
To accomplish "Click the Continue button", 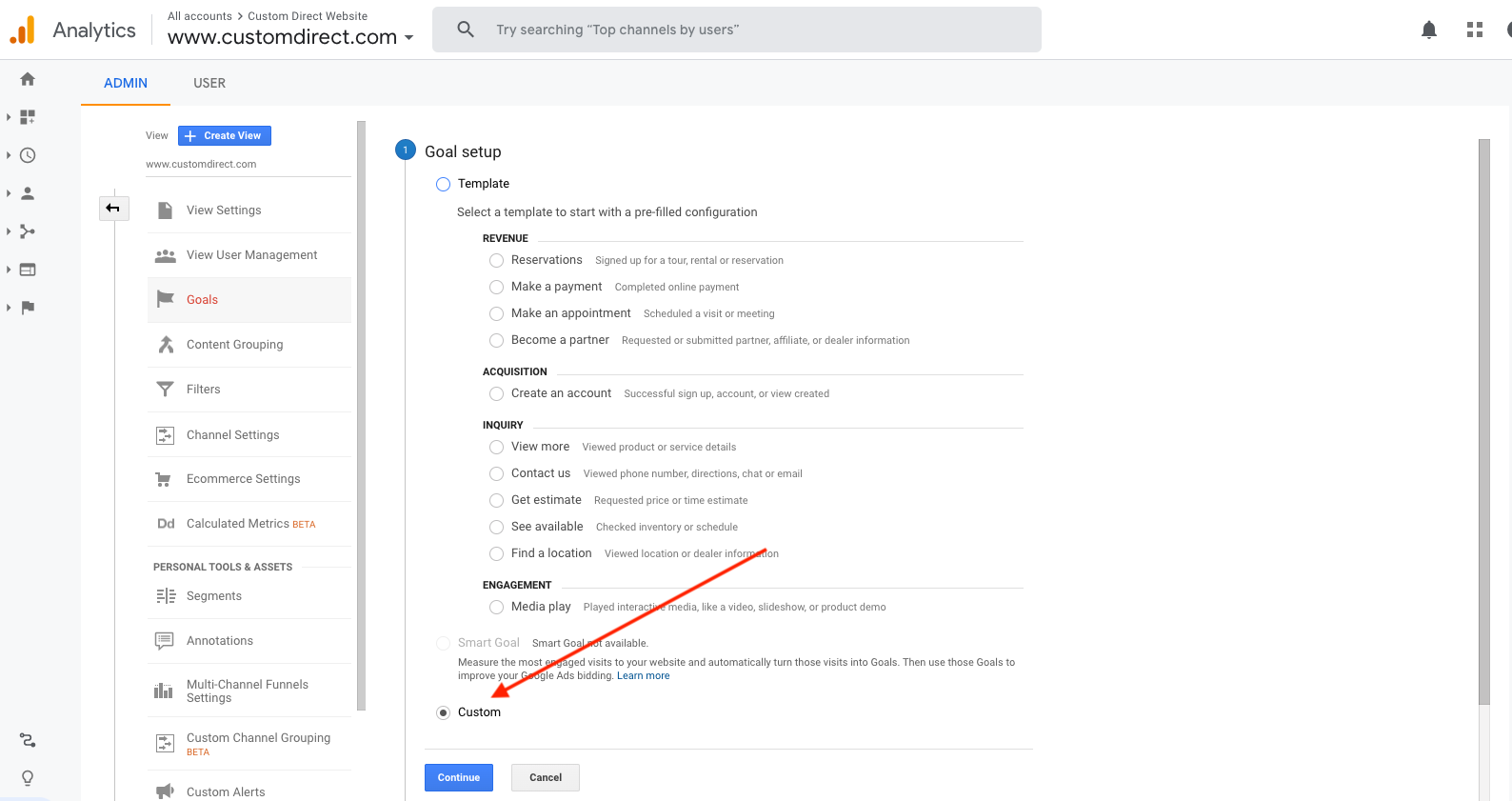I will point(459,777).
